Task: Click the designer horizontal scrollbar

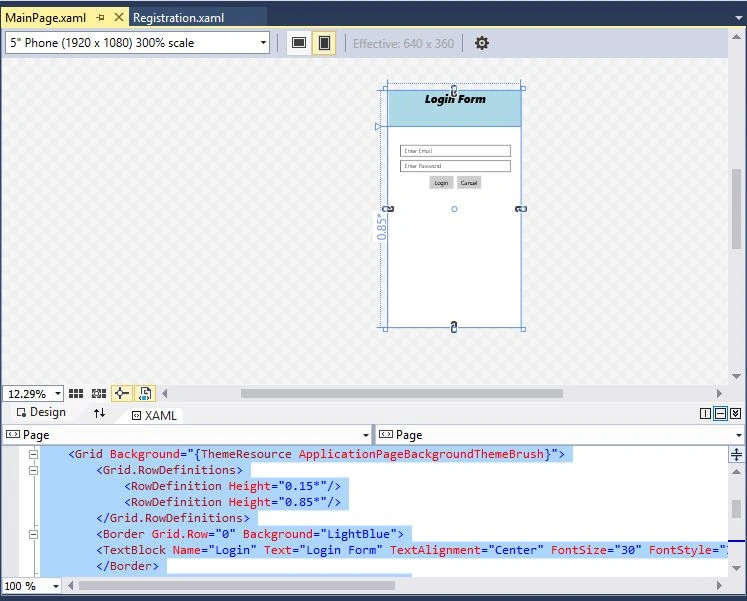Action: tap(402, 393)
